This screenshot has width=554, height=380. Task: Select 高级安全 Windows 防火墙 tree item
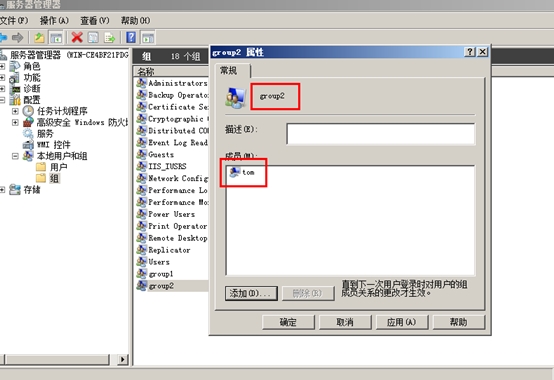point(82,123)
